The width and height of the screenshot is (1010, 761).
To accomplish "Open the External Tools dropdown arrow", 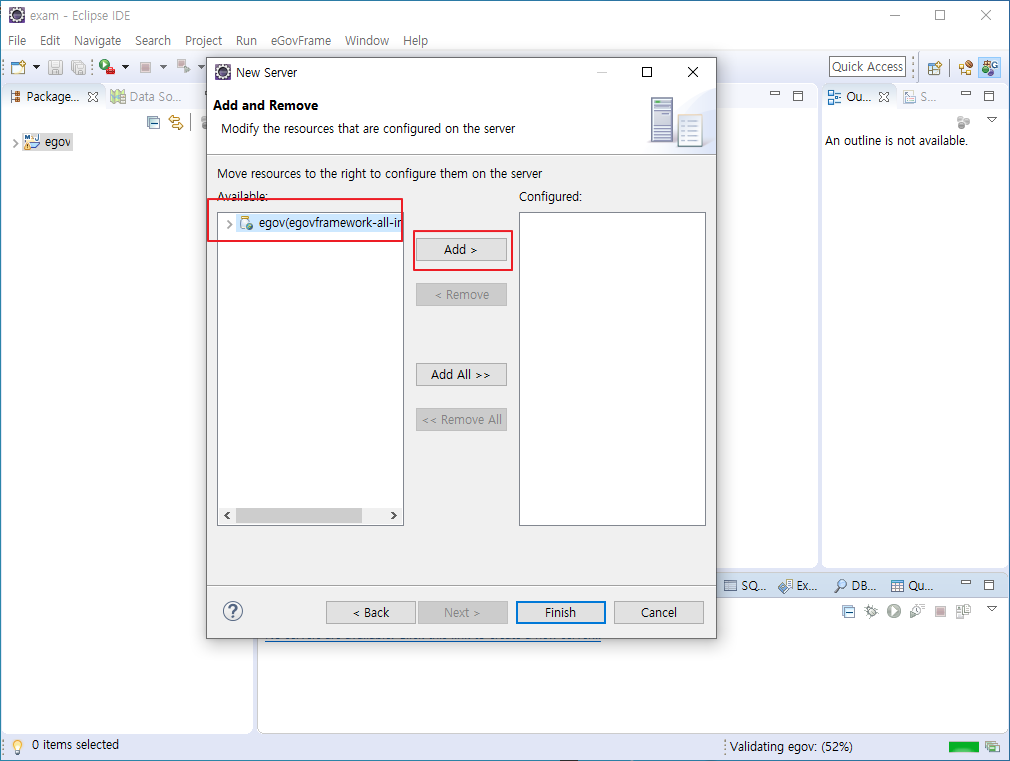I will click(125, 67).
